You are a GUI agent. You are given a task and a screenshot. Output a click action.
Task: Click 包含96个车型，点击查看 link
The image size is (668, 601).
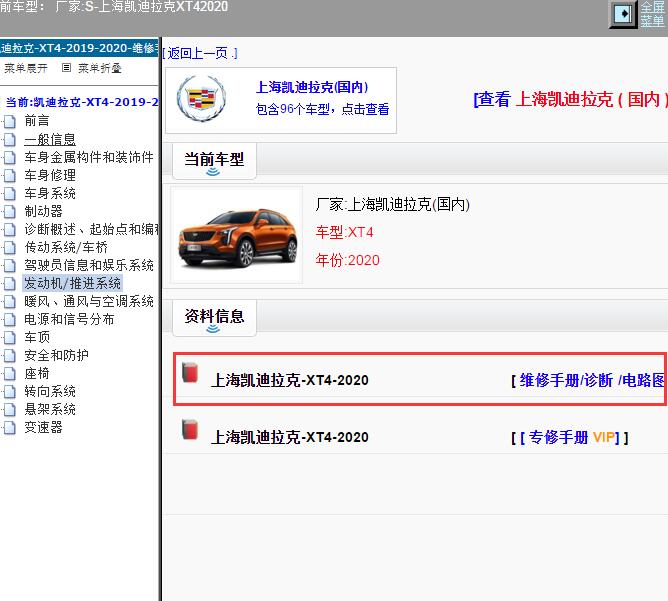[x=322, y=109]
